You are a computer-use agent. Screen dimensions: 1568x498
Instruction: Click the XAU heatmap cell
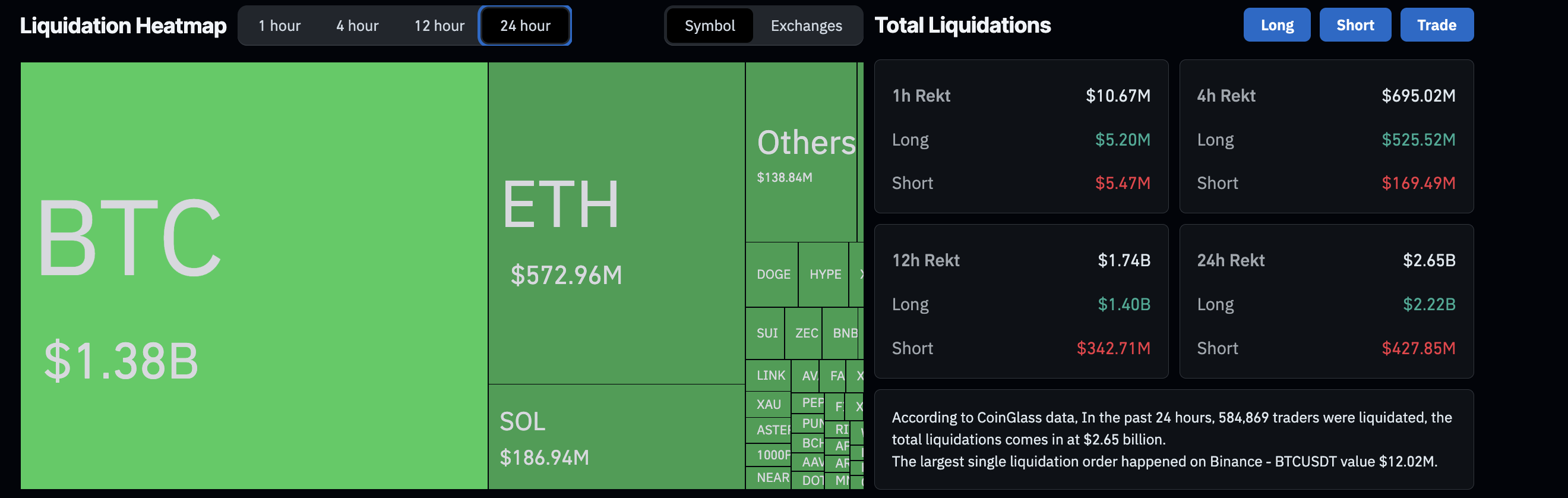[767, 404]
